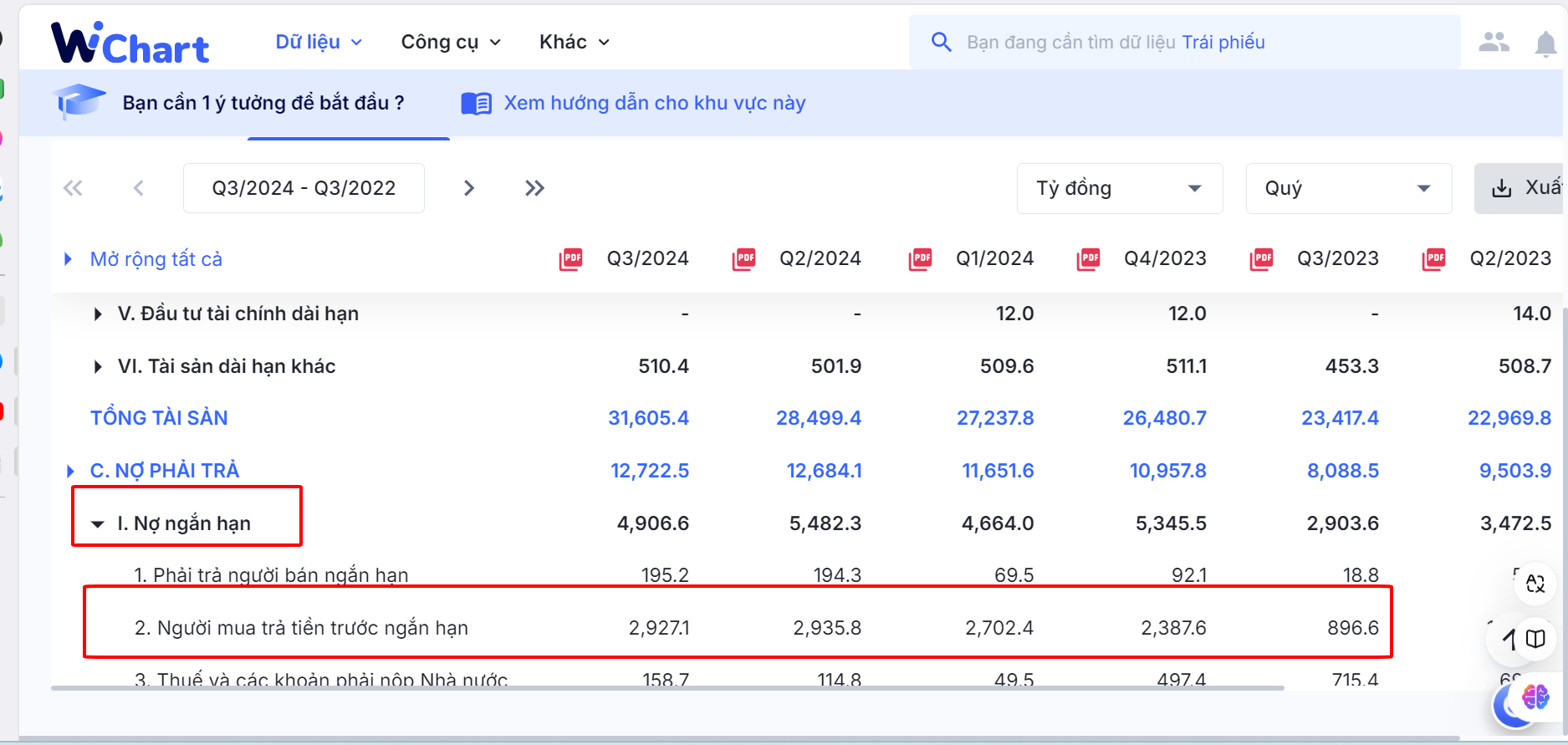Click the guide book icon

coord(477,104)
